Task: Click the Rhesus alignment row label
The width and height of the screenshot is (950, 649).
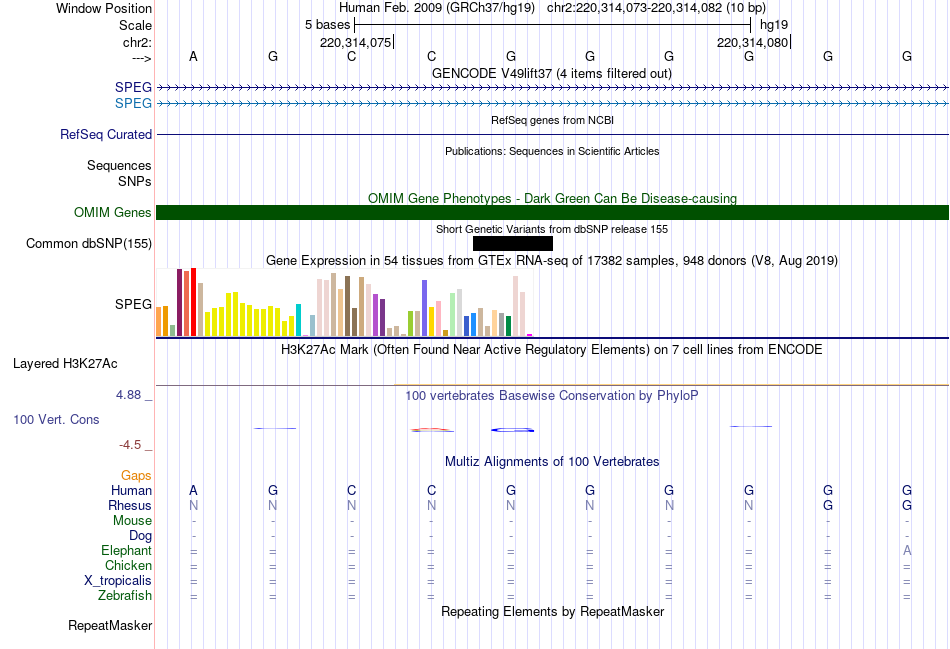Action: point(130,505)
